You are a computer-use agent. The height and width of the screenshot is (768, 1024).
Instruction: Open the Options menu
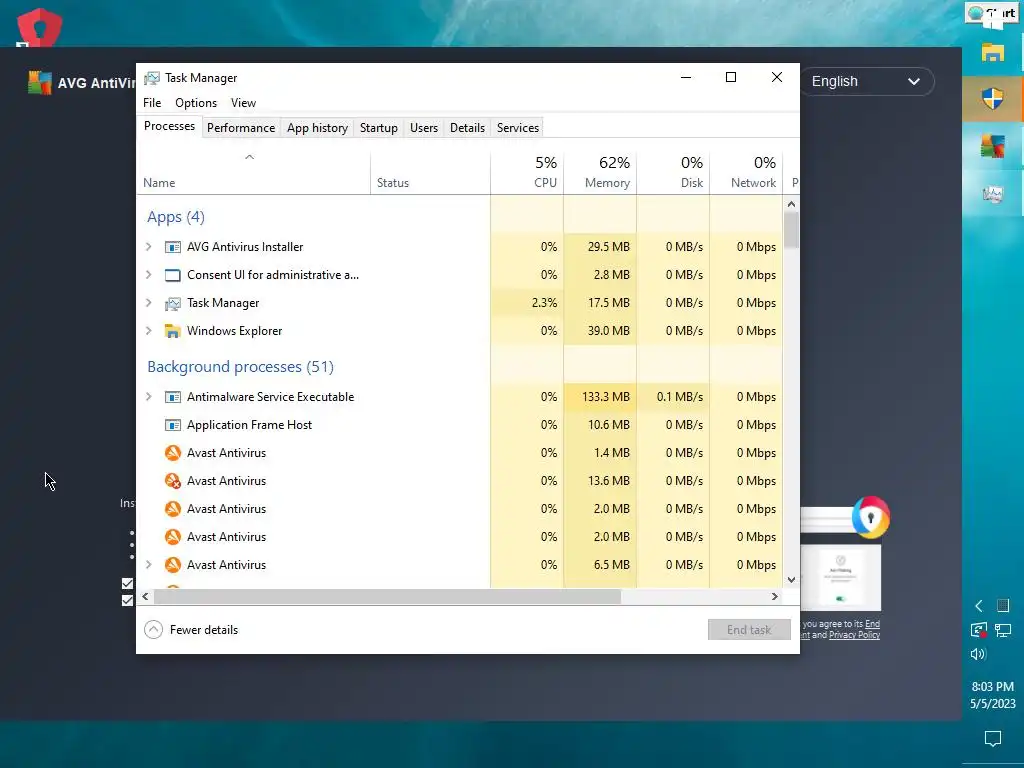click(196, 103)
